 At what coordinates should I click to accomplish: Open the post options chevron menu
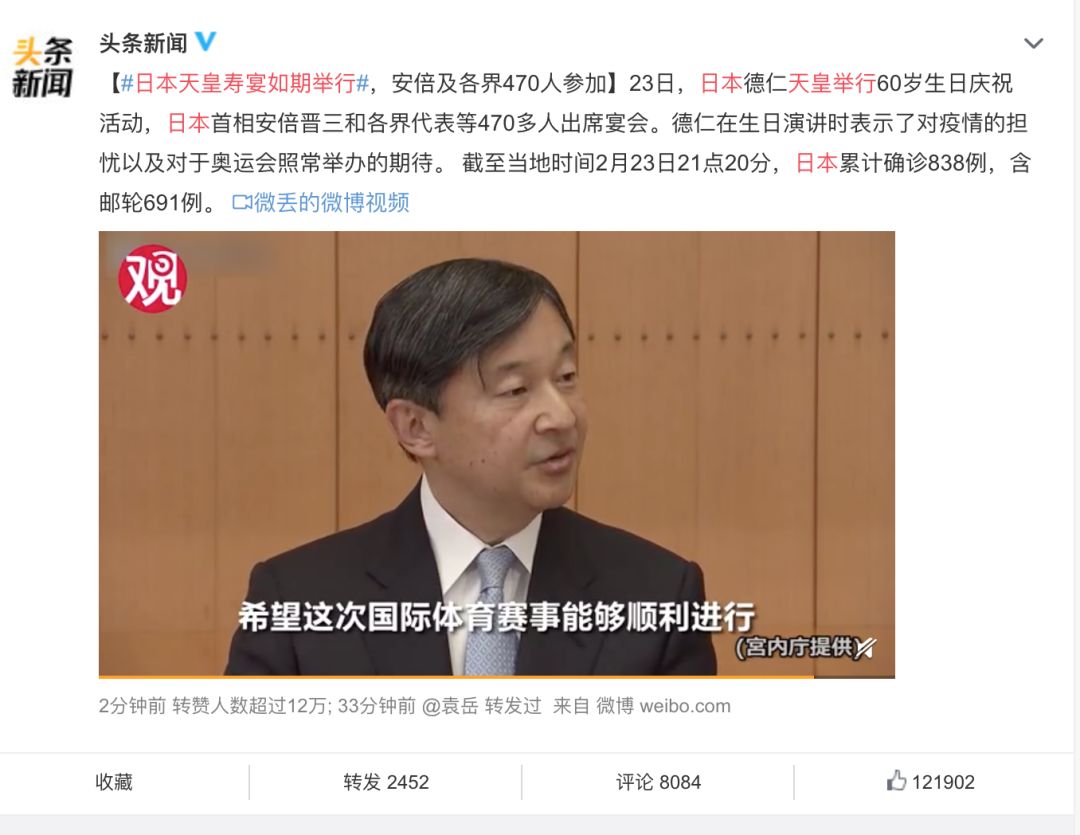(1033, 43)
